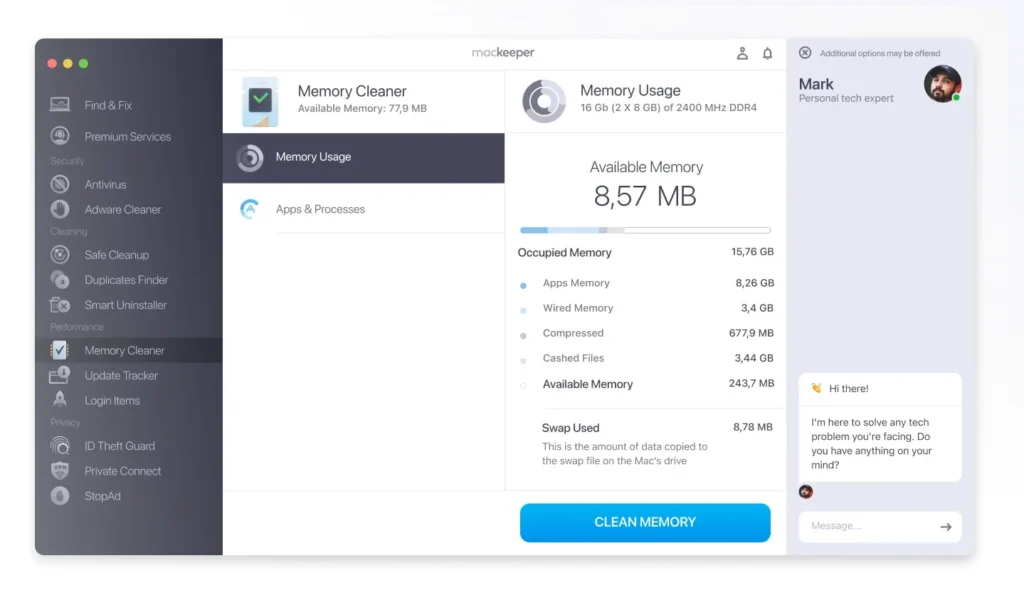The height and width of the screenshot is (605, 1024).
Task: Send message with arrow icon
Action: [x=946, y=527]
